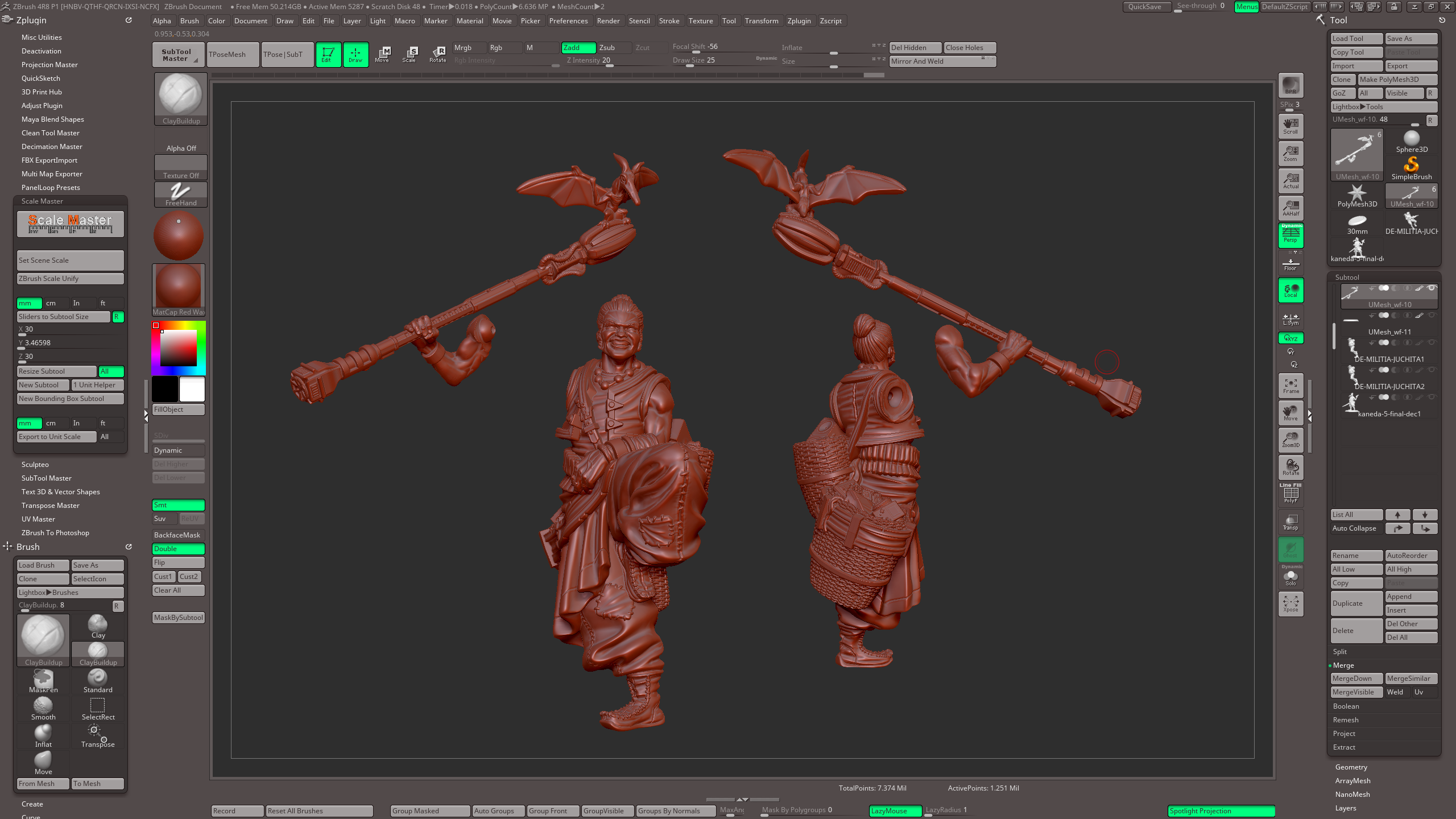Click the BPR render icon
Screen dimensions: 1456x819
[1290, 85]
